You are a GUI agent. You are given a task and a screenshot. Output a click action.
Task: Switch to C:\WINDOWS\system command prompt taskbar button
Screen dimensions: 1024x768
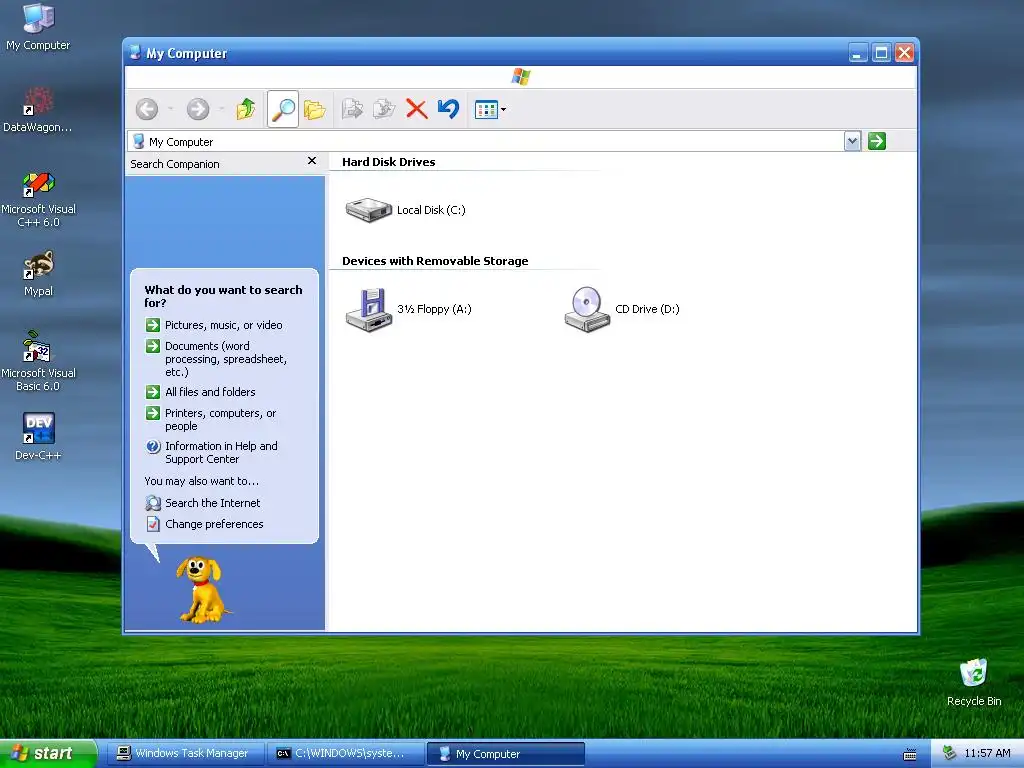344,754
